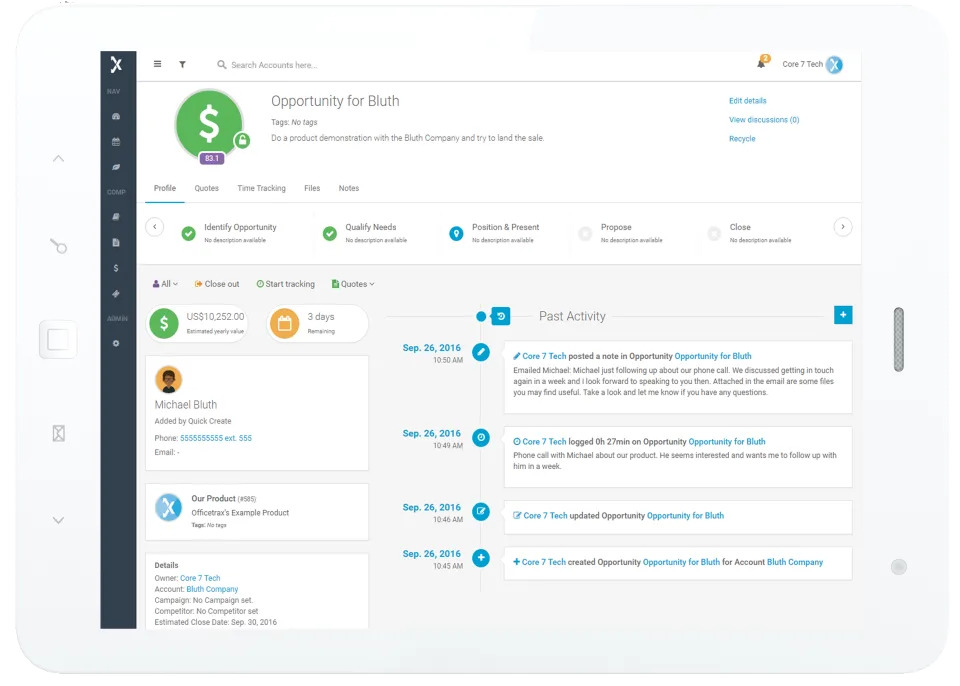This screenshot has width=960, height=686.
Task: Select the Qualify Needs stage checkmark
Action: coord(329,233)
